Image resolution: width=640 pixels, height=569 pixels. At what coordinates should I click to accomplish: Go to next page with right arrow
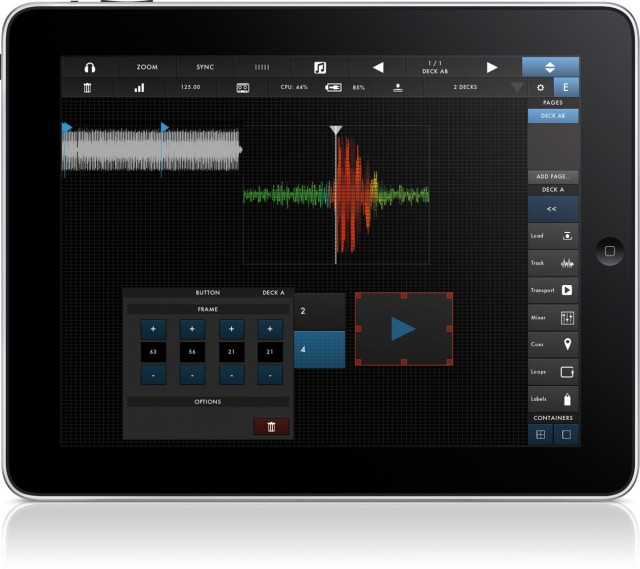point(491,67)
